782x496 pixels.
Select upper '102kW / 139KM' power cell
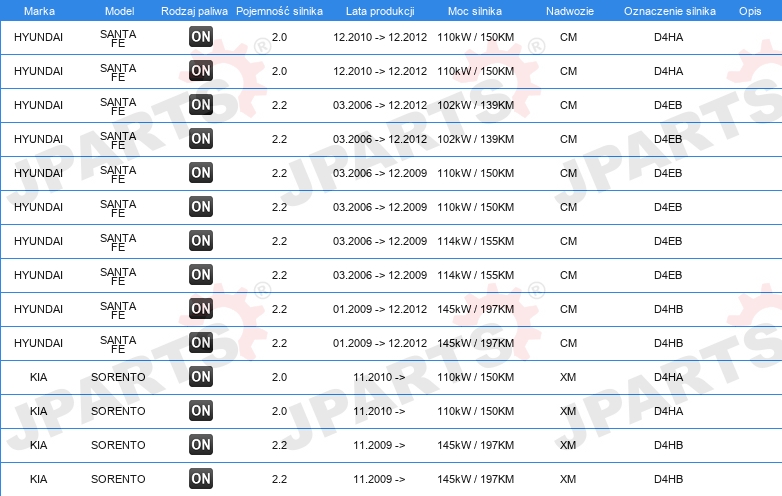click(475, 105)
